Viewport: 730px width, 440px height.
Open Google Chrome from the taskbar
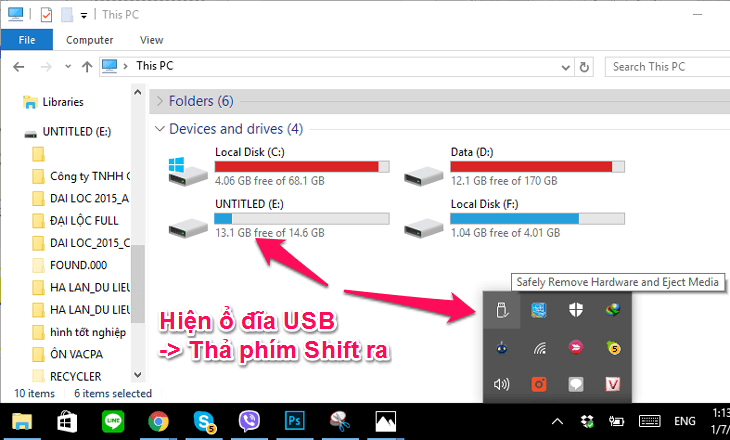pyautogui.click(x=158, y=422)
